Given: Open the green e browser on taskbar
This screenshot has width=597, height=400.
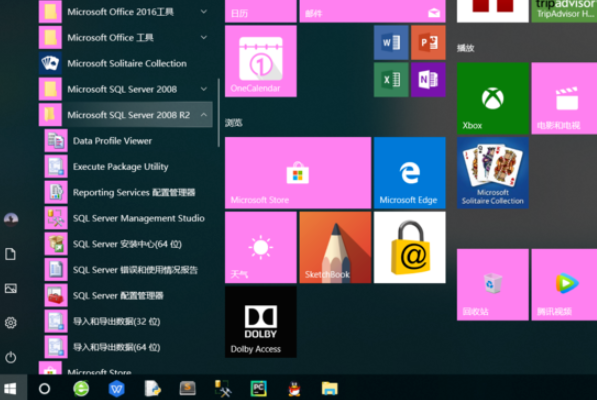Looking at the screenshot, I should [81, 389].
